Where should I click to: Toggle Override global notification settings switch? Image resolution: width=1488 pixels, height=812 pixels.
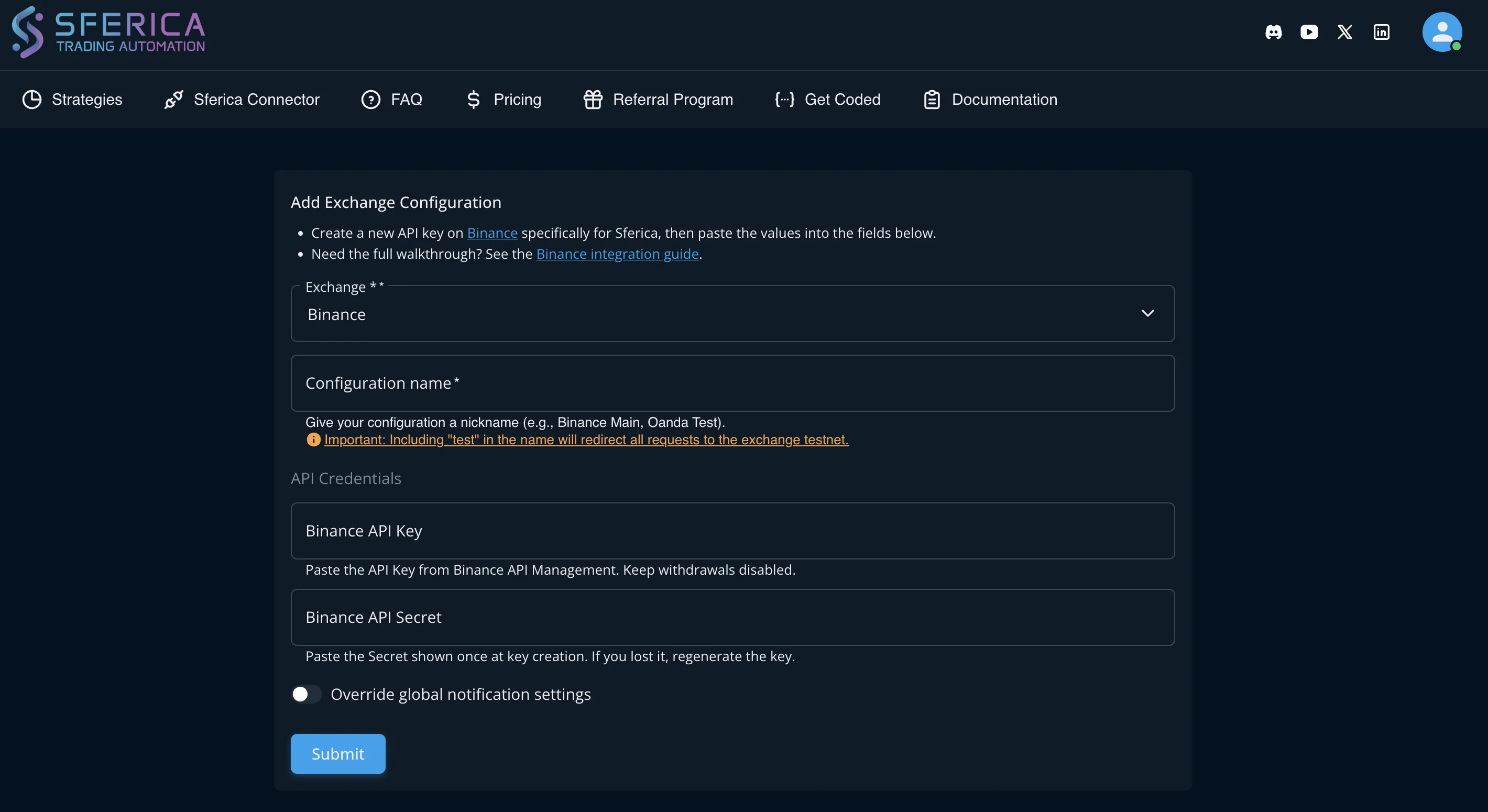click(x=306, y=694)
